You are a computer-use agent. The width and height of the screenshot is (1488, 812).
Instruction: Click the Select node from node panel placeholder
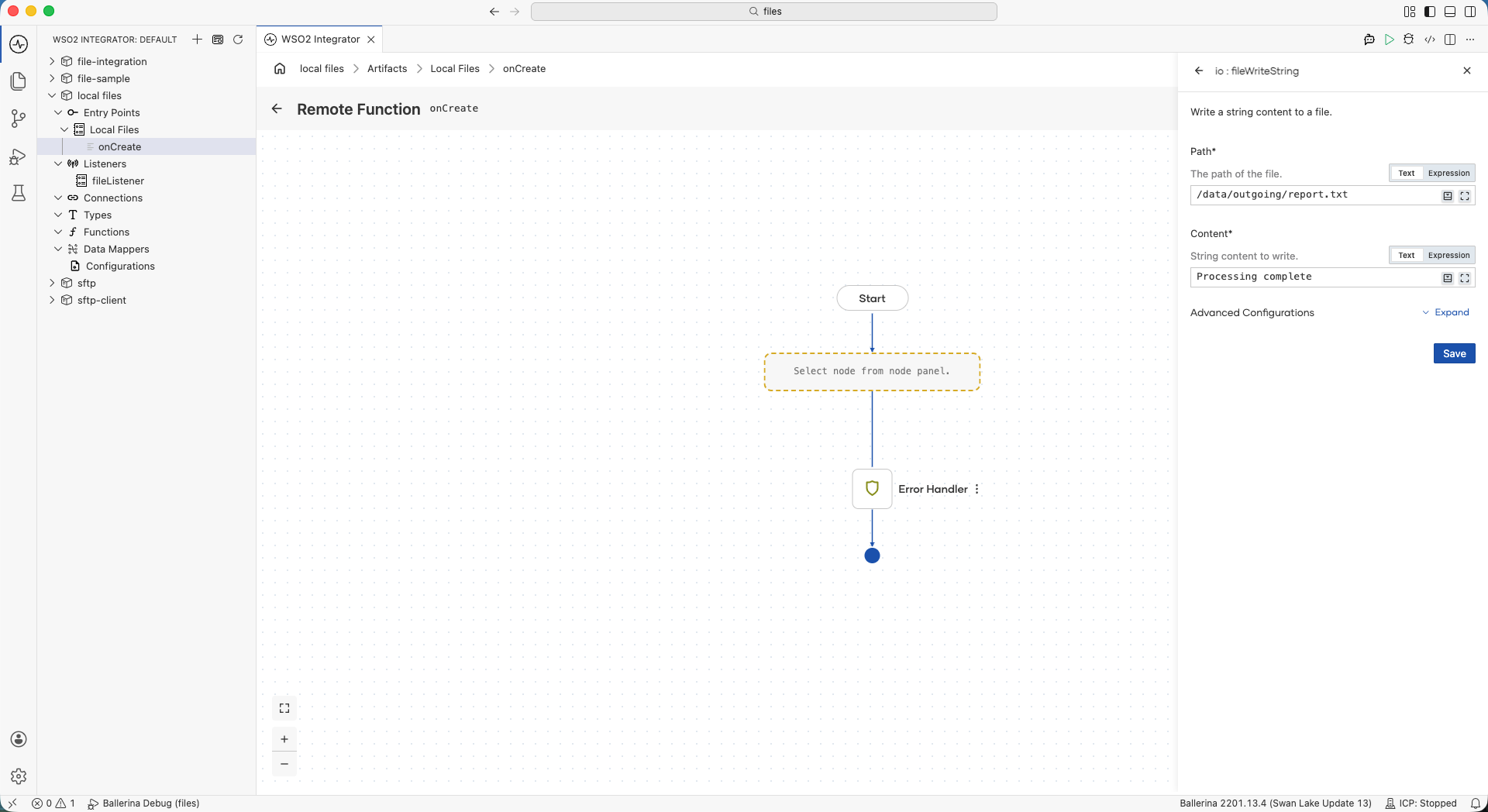point(872,372)
